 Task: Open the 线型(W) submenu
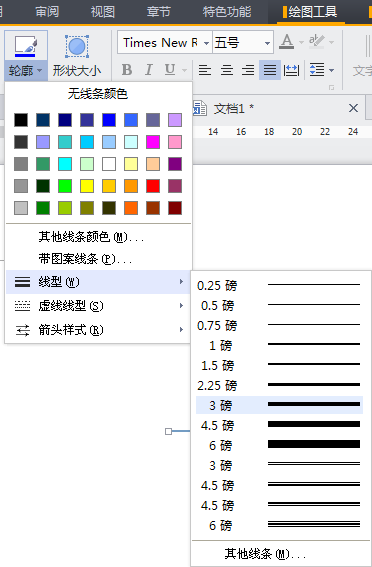[x=98, y=282]
